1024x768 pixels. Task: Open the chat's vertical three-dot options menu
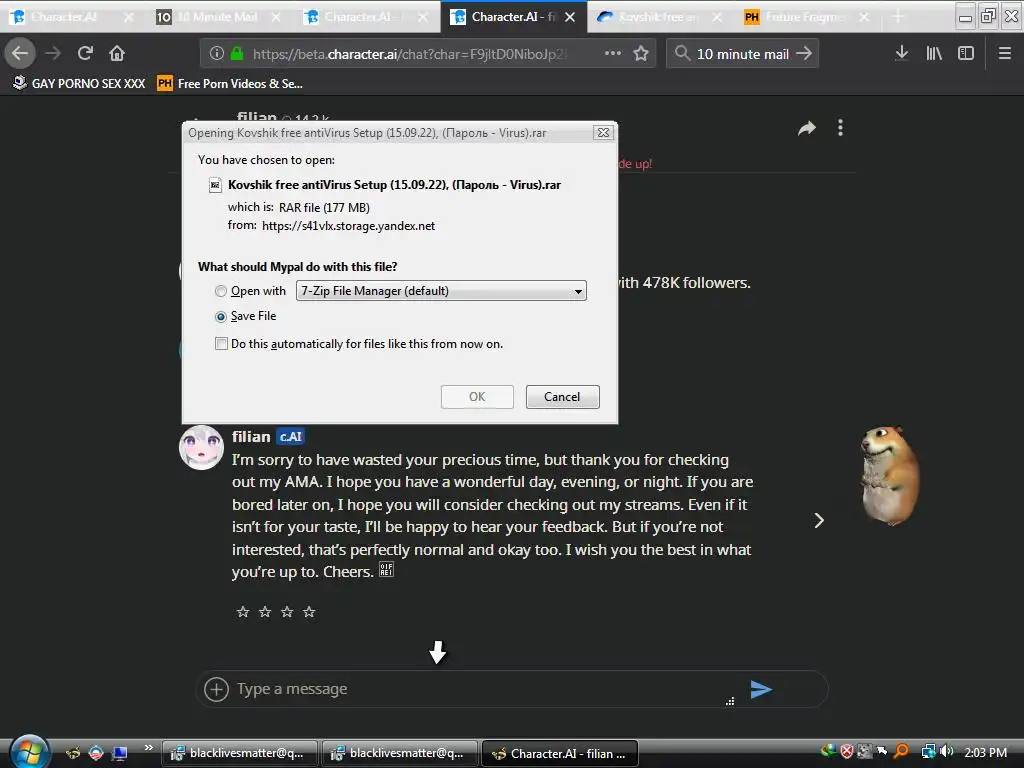840,128
